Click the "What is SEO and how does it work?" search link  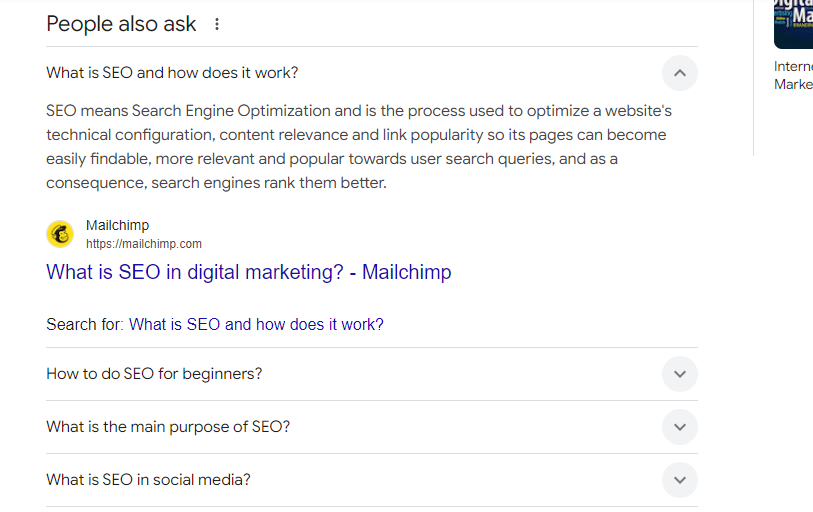pos(256,324)
